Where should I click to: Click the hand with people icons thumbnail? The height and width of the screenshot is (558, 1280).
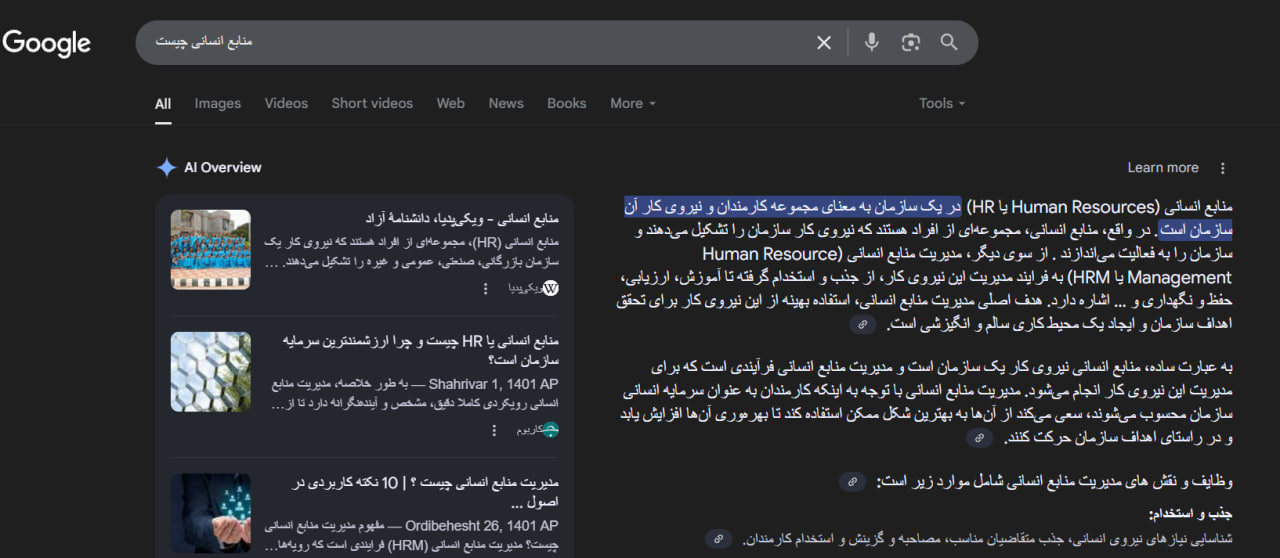click(x=210, y=514)
